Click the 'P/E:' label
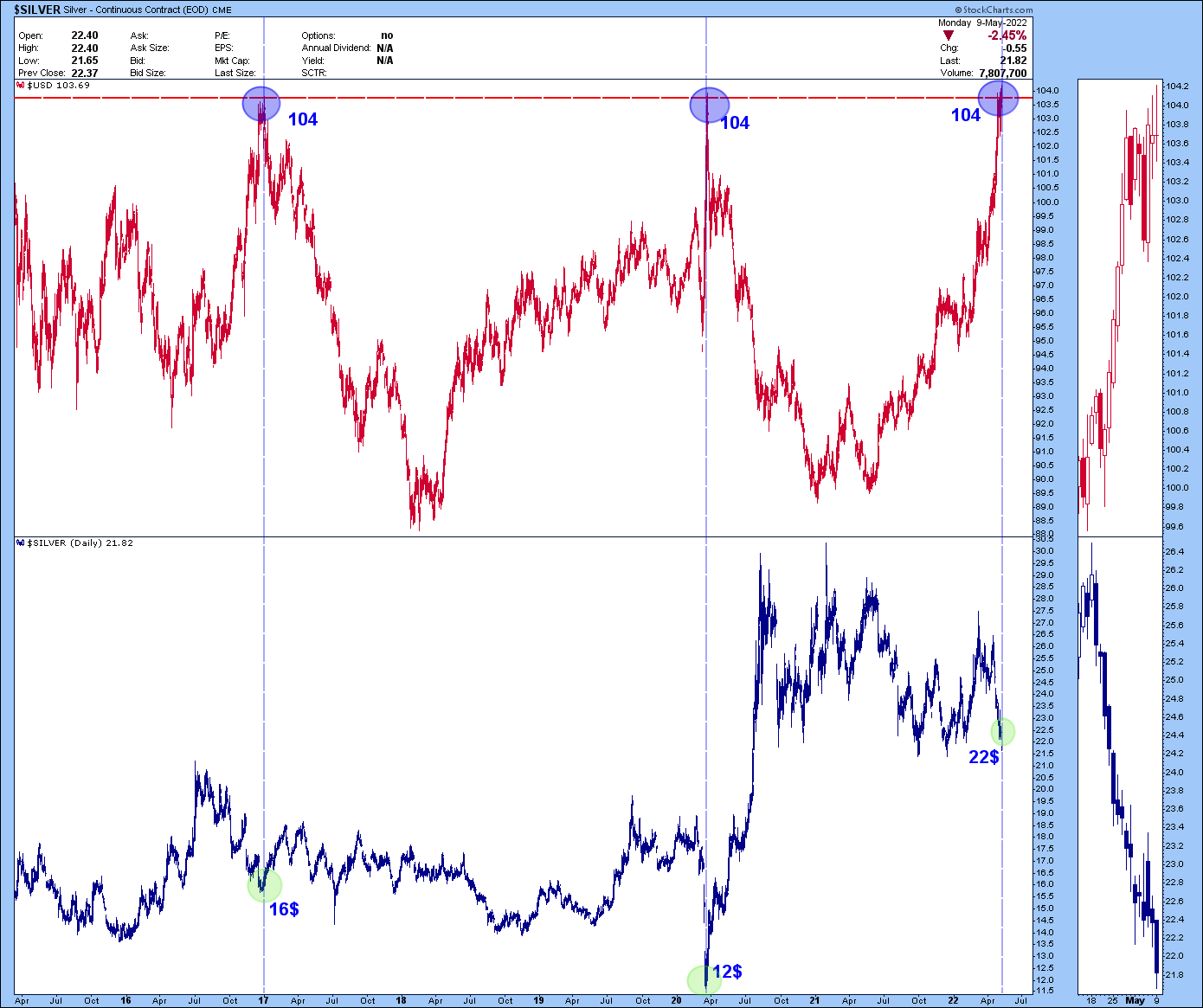1203x1008 pixels. (222, 36)
